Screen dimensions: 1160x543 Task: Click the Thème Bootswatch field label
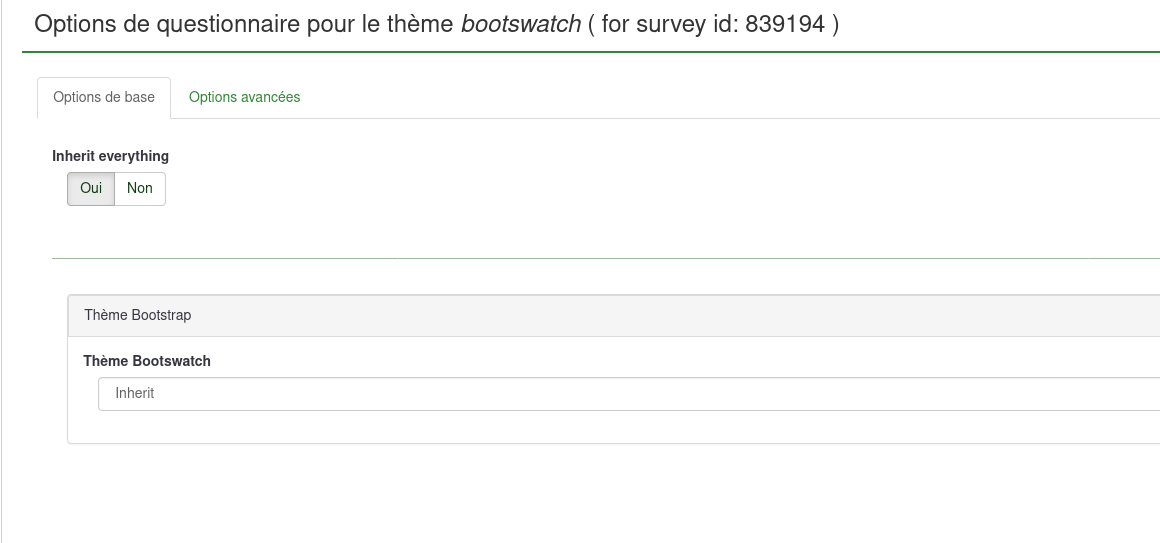pos(147,361)
